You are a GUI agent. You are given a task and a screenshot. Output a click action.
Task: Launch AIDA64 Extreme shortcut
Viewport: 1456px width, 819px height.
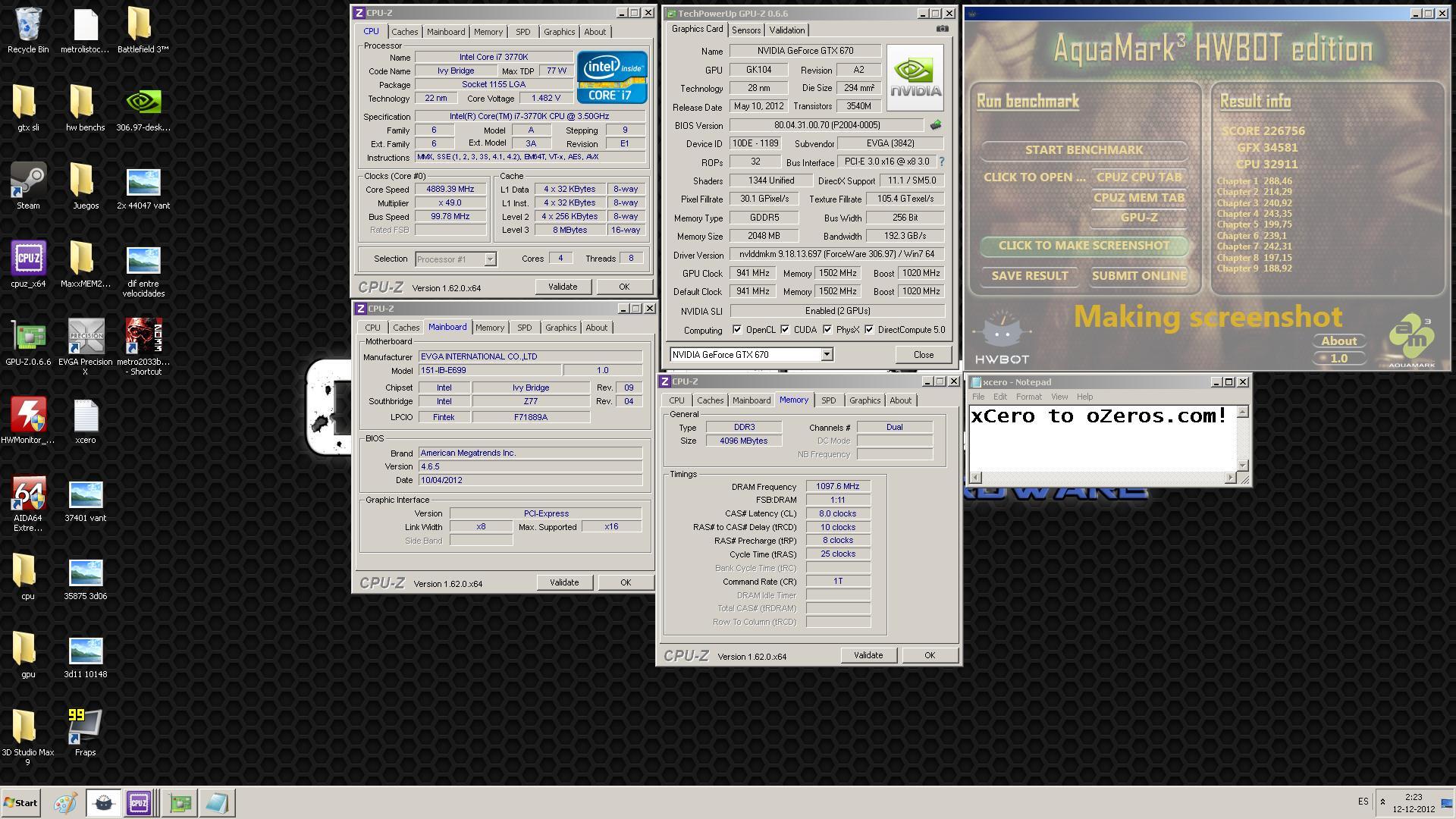click(28, 504)
